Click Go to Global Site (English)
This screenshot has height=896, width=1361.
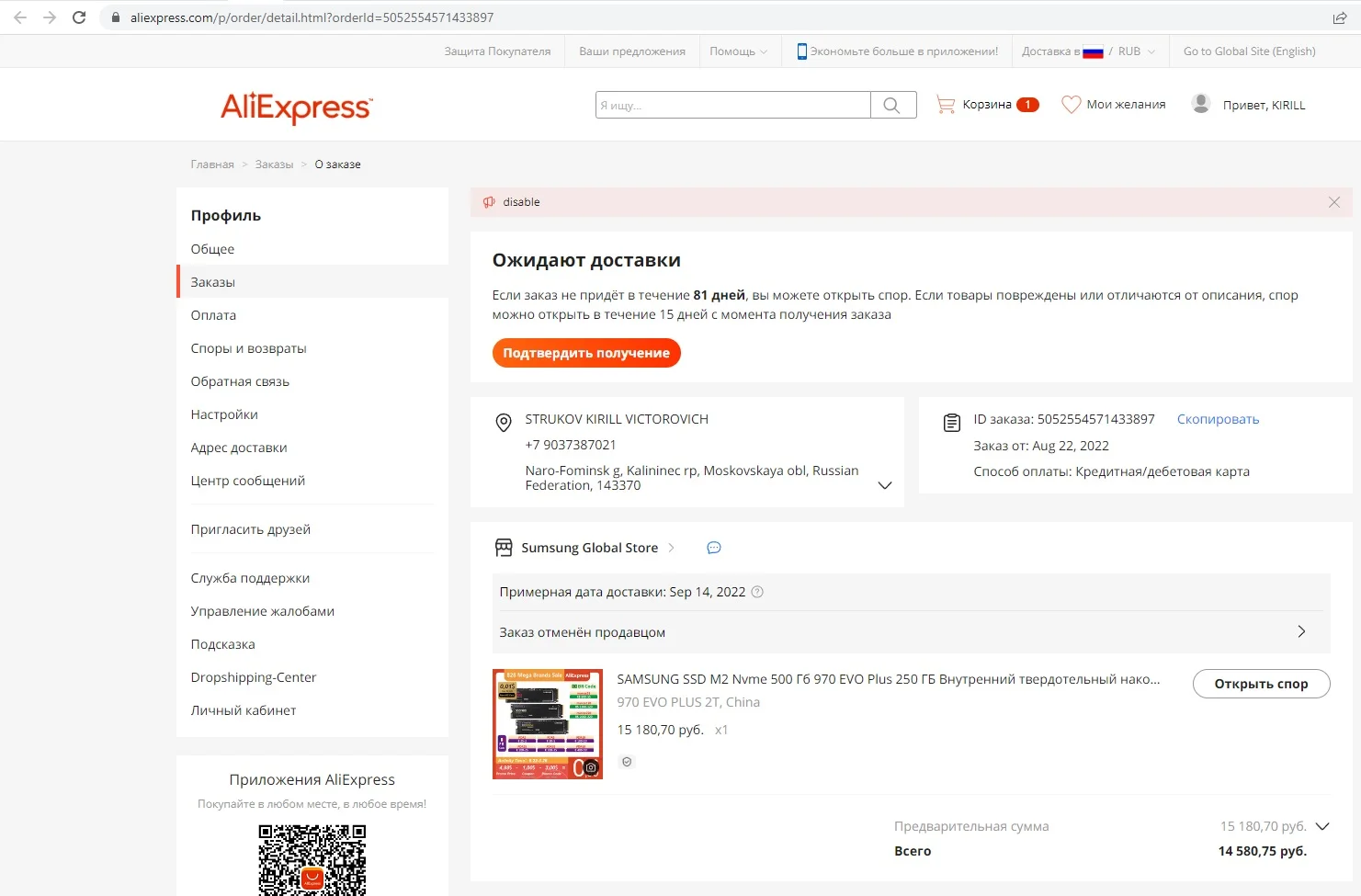1249,51
